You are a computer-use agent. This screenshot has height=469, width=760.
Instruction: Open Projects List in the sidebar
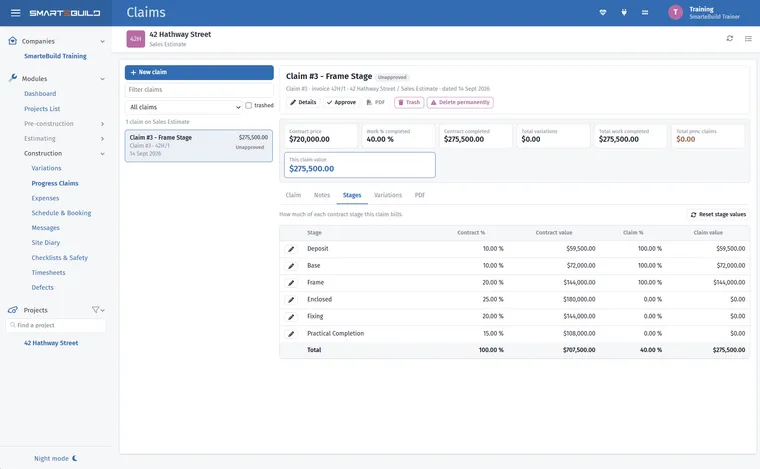tap(42, 109)
